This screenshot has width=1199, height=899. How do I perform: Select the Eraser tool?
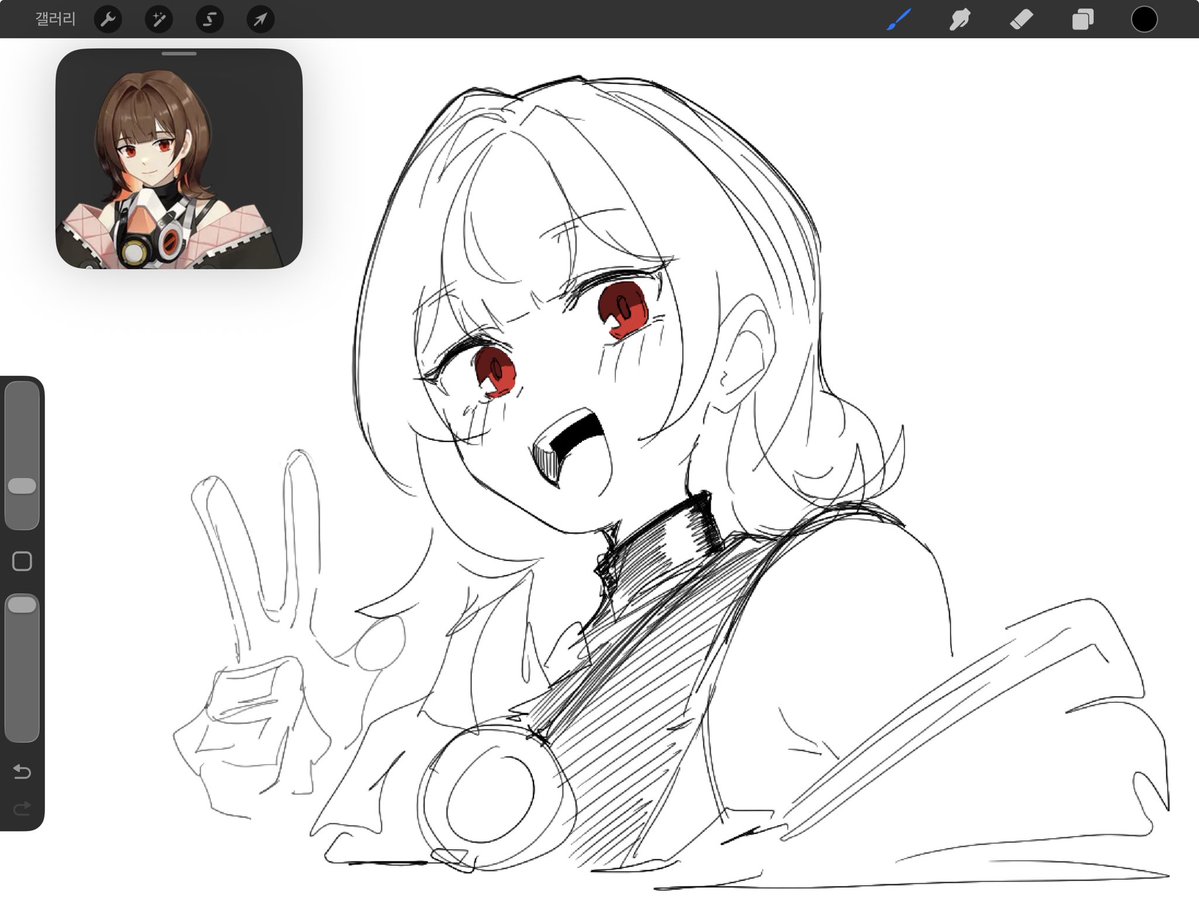[1022, 19]
